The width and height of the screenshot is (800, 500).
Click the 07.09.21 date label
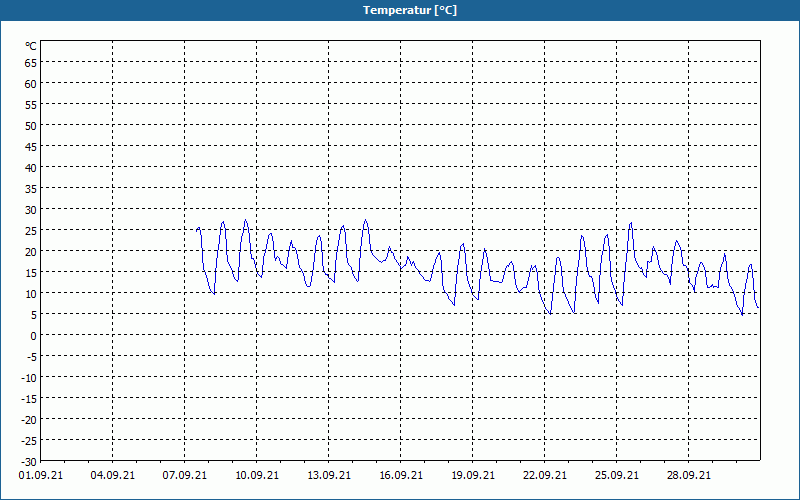tap(185, 475)
